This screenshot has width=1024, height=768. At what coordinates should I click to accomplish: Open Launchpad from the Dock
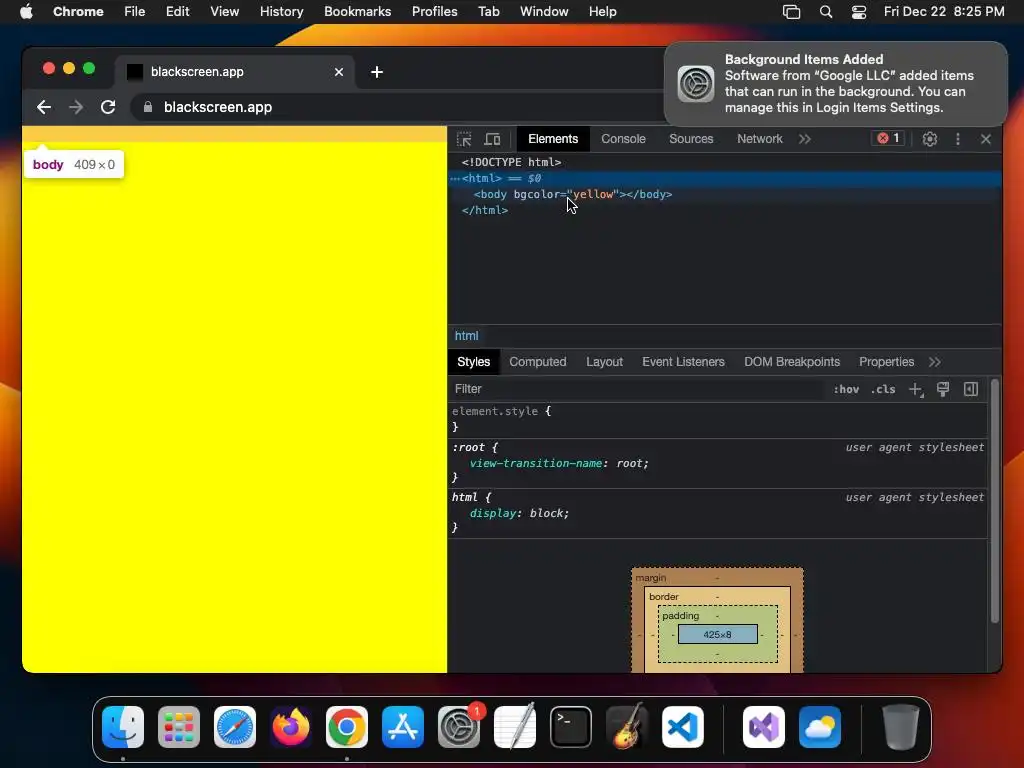click(x=179, y=727)
